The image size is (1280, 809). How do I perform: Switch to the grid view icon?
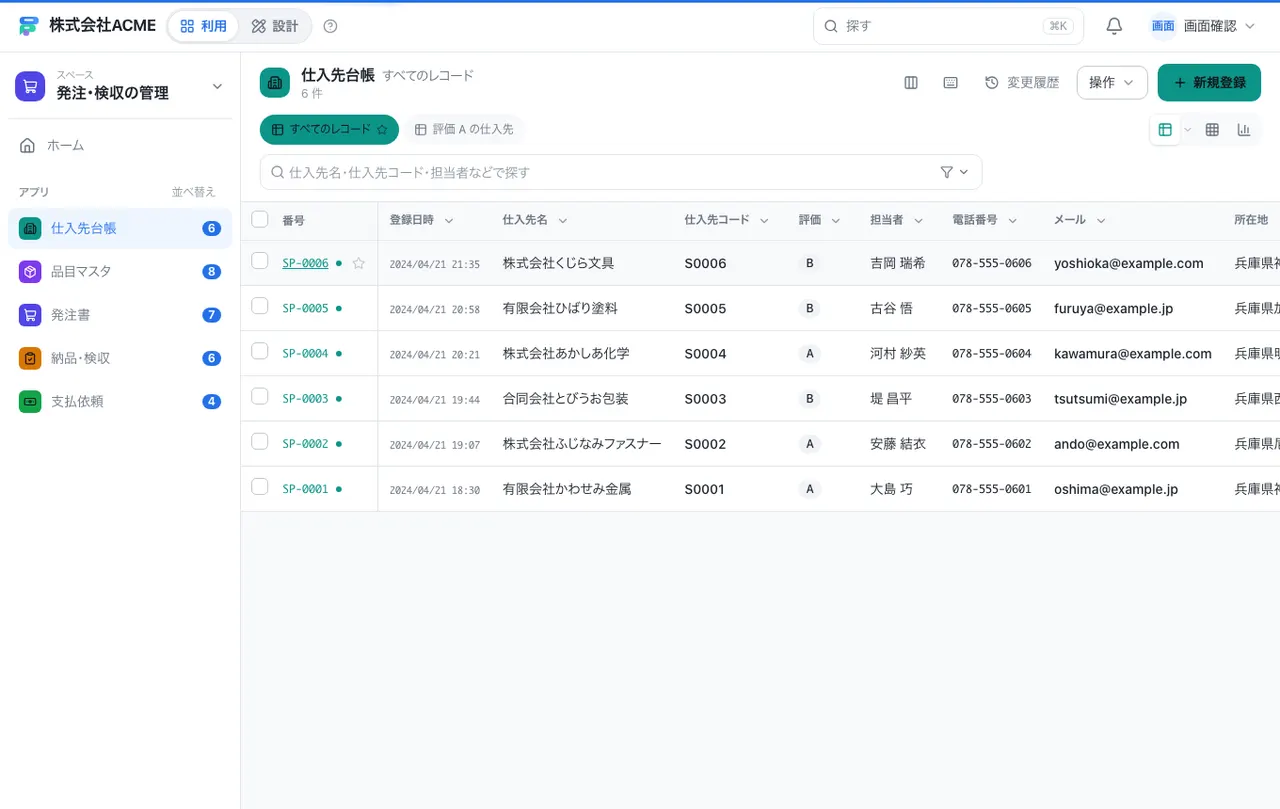[x=1212, y=130]
